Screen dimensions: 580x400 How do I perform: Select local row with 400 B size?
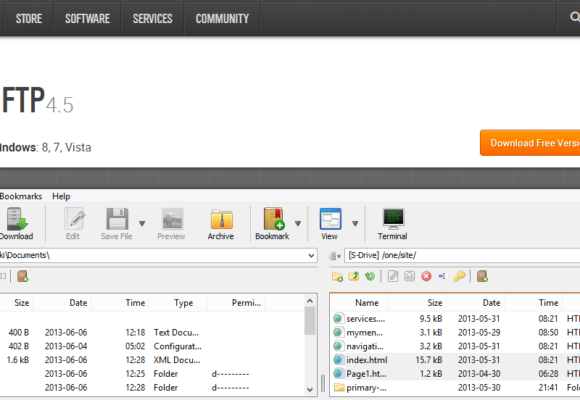pos(152,332)
